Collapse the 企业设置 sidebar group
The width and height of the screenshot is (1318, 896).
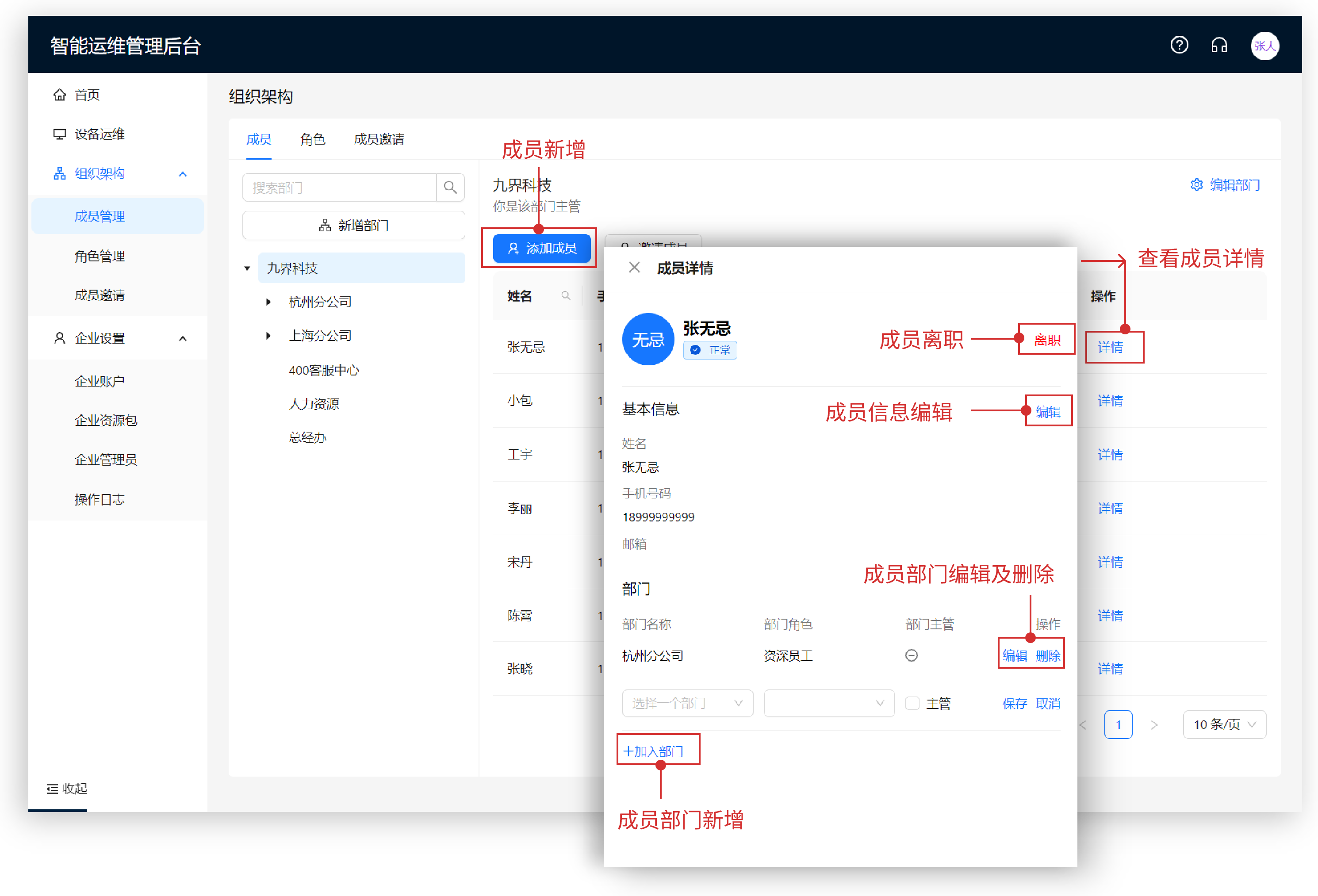point(183,339)
